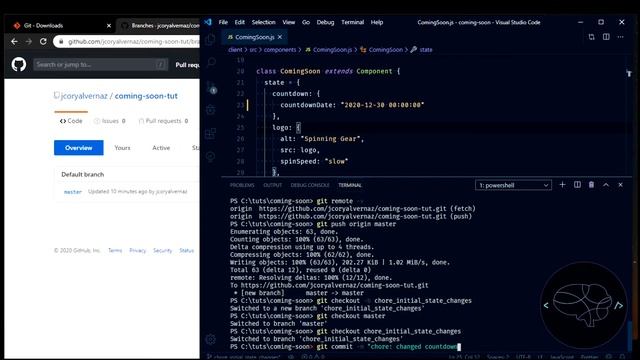
Task: Go forward in the browser
Action: 29,42
